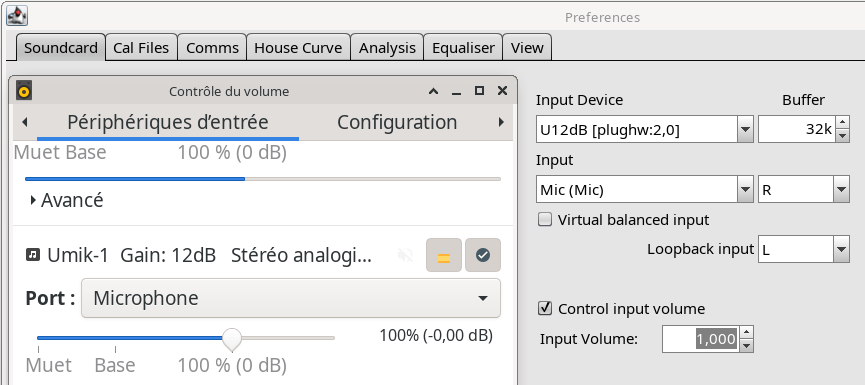The height and width of the screenshot is (385, 865).
Task: Click the Umik-1 volume slider handle
Action: (232, 338)
